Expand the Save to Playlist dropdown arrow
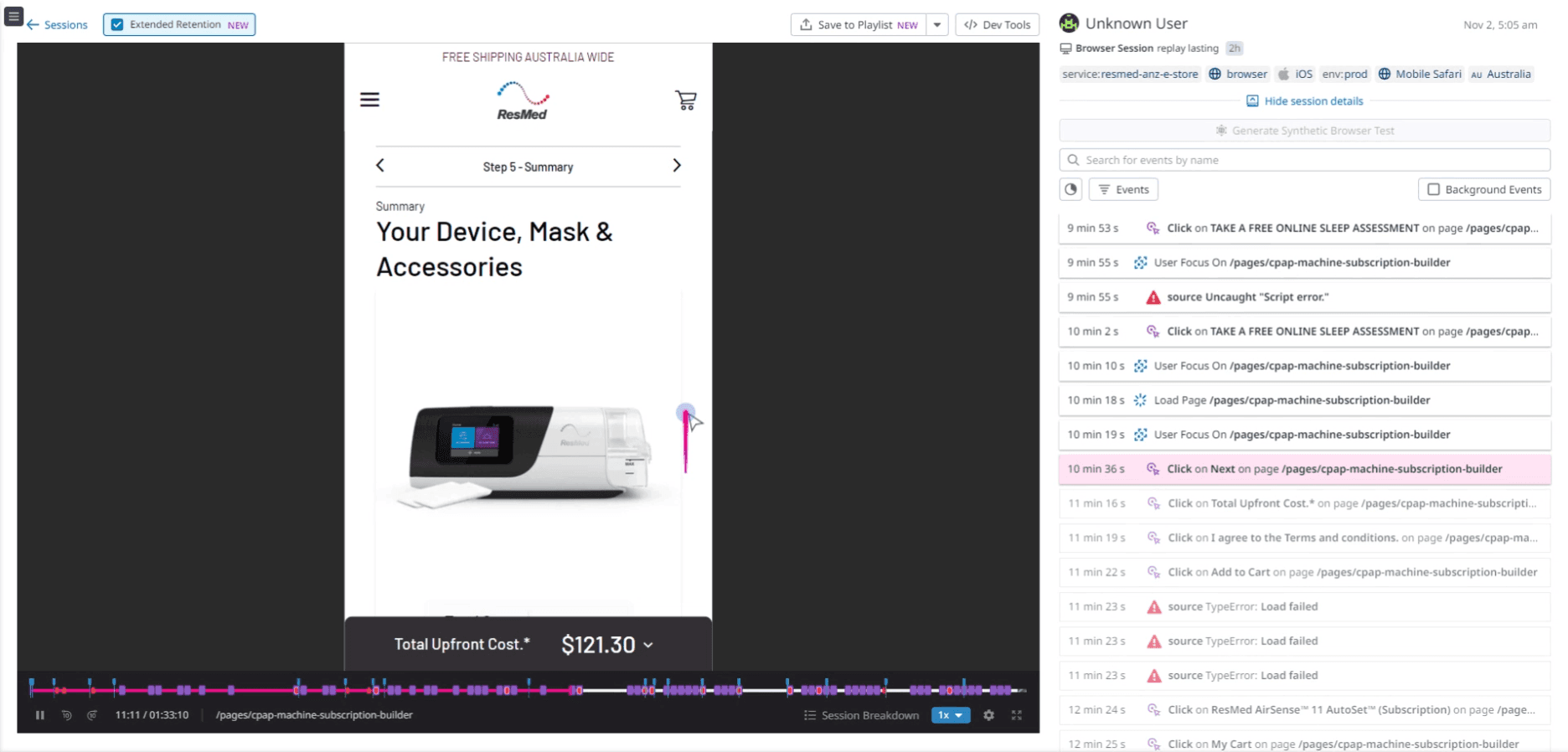1568x752 pixels. (937, 25)
